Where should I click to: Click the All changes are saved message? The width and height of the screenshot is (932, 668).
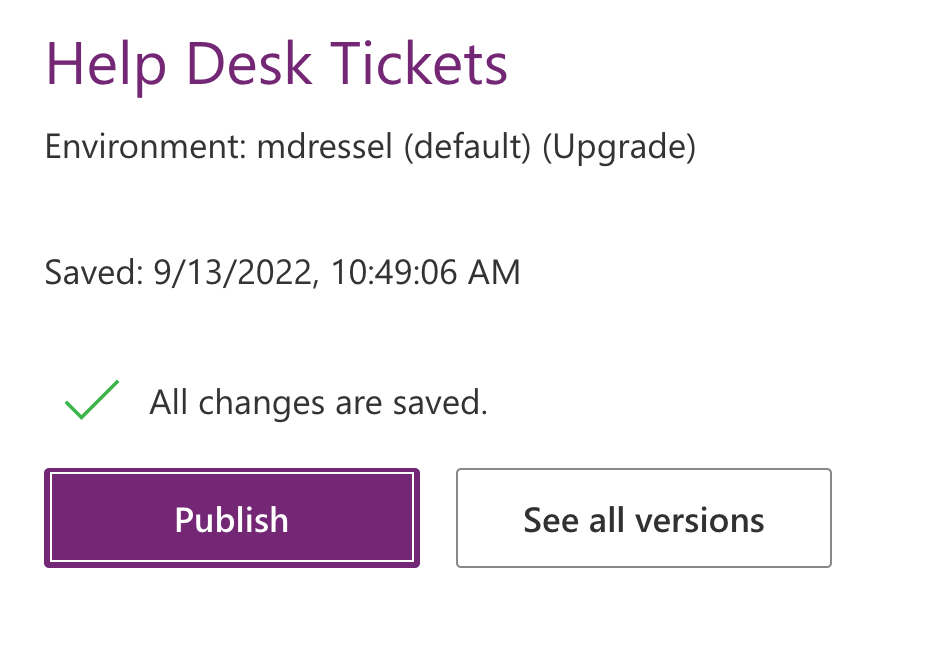pos(318,402)
